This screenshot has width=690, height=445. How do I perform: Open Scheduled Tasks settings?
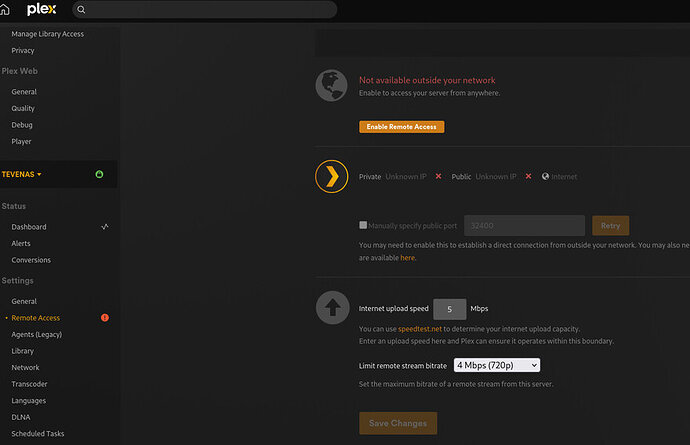pos(38,434)
